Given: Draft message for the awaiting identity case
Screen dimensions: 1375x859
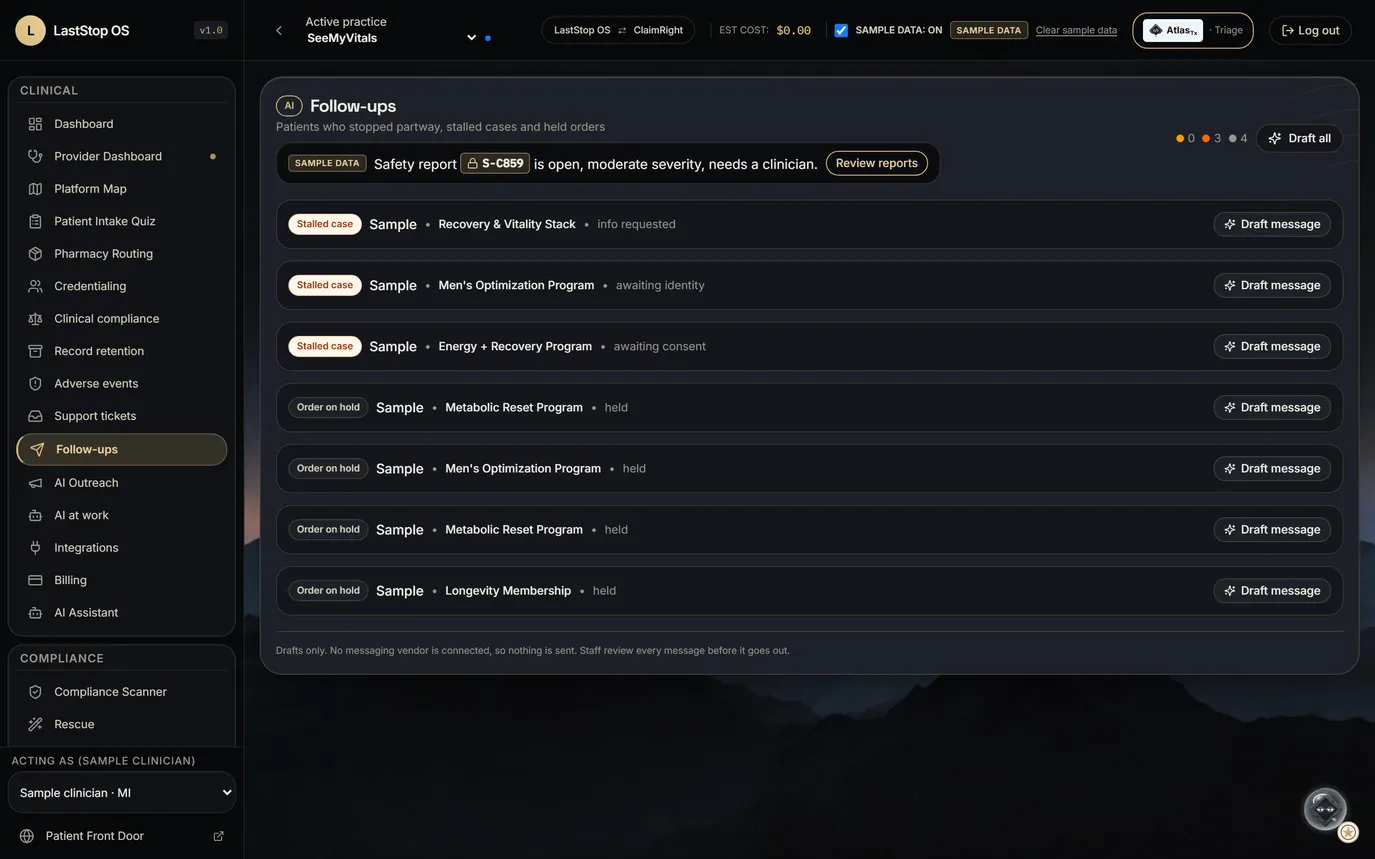Looking at the screenshot, I should (1272, 285).
